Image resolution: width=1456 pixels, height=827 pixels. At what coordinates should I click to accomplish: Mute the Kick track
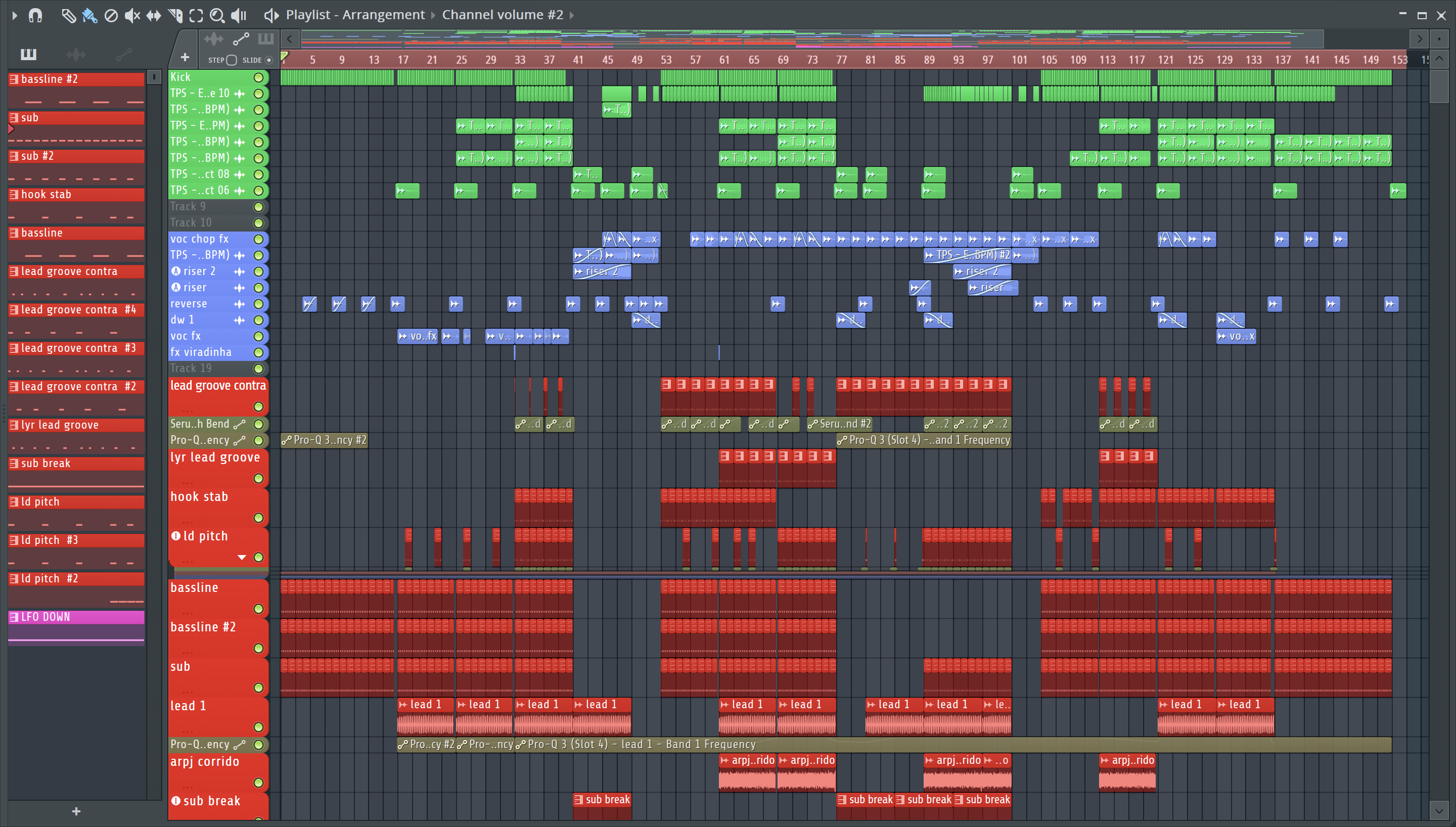(x=258, y=77)
